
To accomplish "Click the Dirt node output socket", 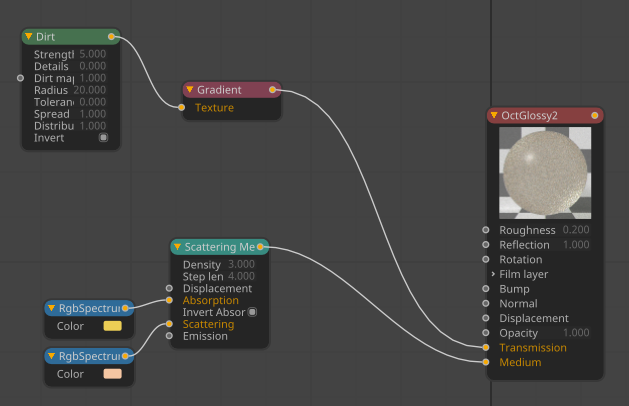I will 112,37.
